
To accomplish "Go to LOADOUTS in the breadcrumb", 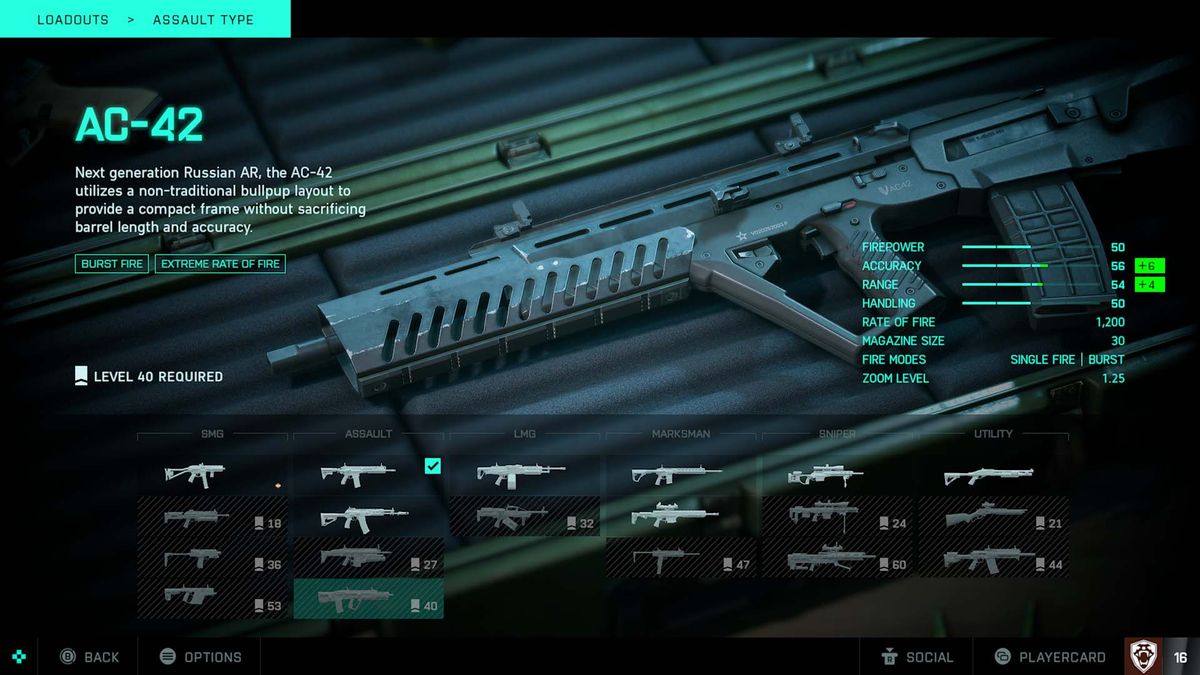I will coord(73,19).
